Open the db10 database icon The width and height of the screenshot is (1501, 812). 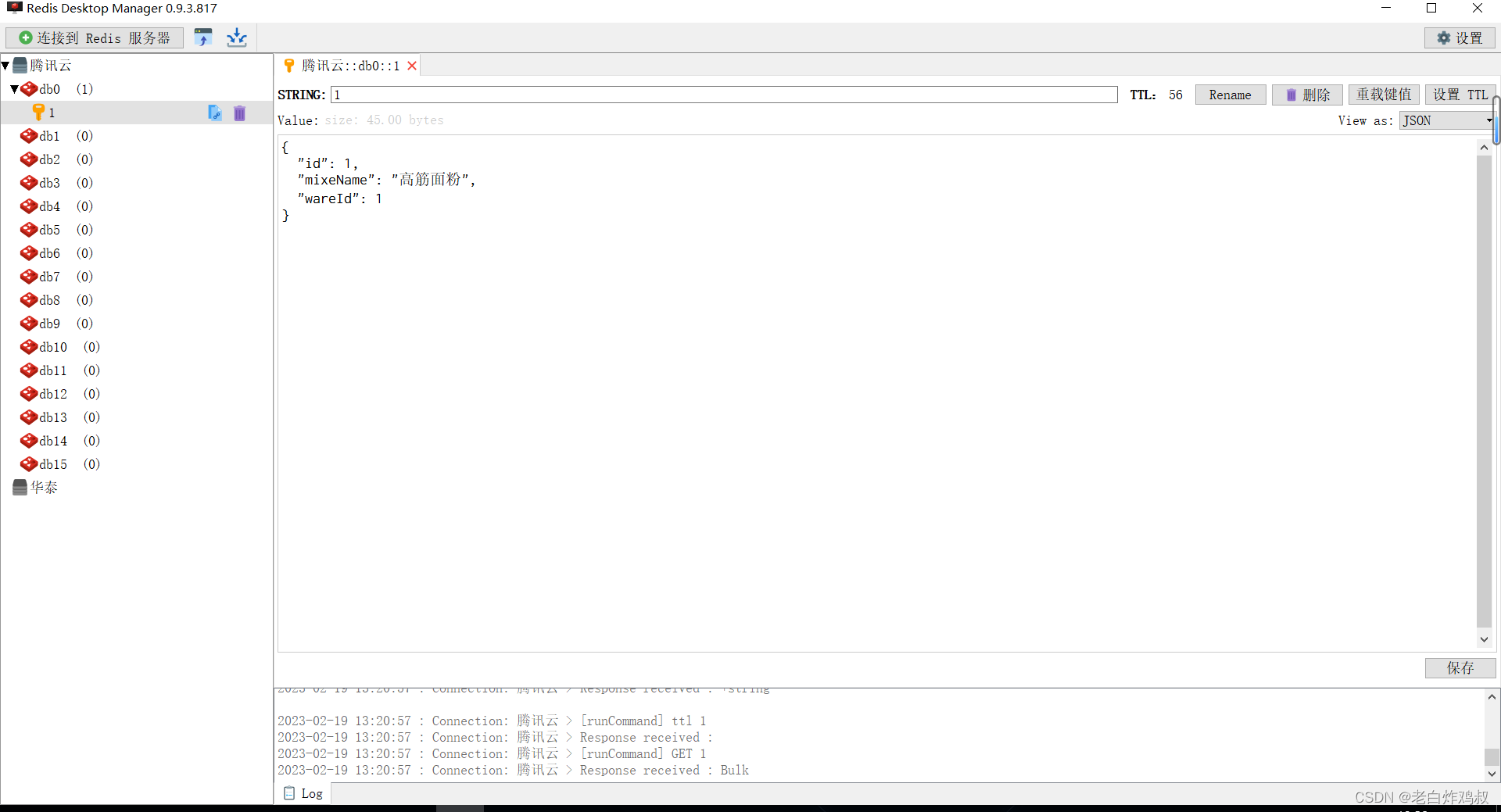coord(29,347)
